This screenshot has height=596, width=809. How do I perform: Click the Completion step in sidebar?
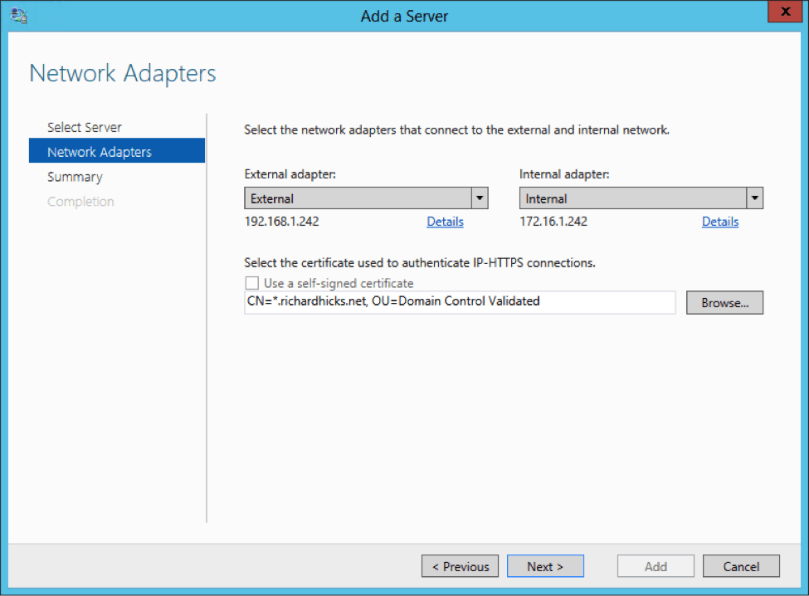pos(80,202)
